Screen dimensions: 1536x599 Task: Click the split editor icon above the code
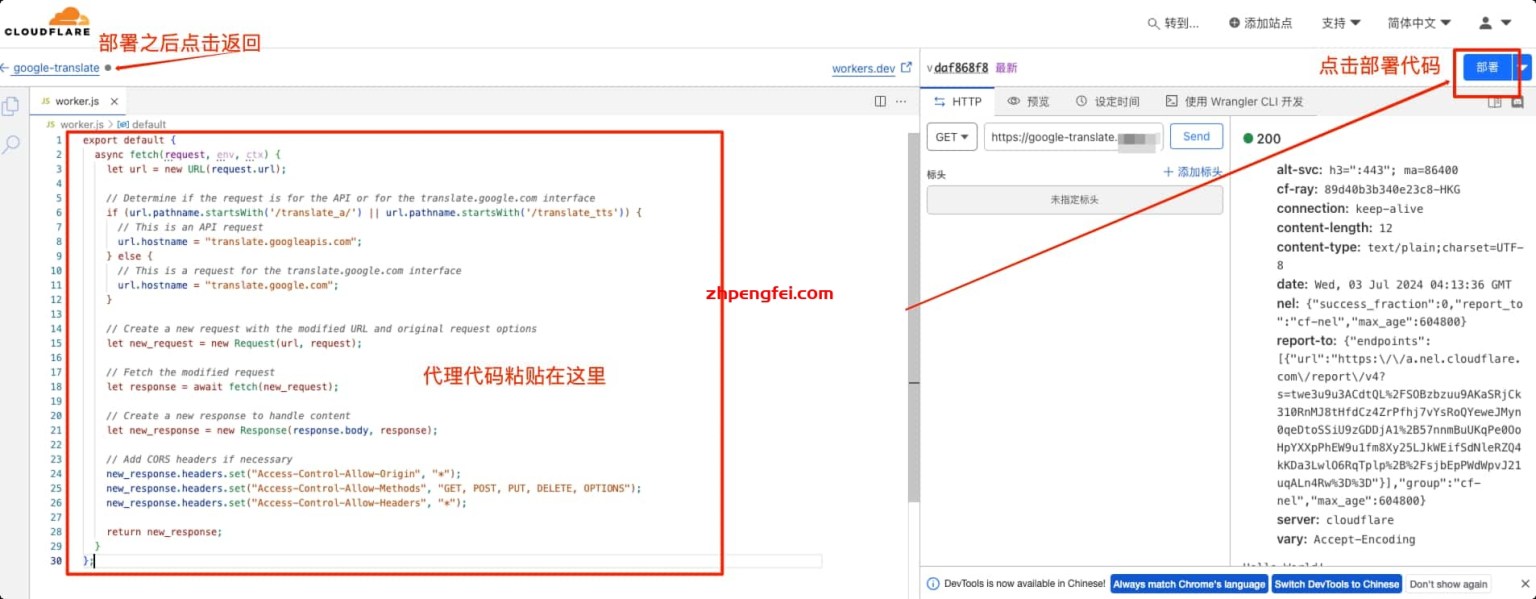[879, 100]
